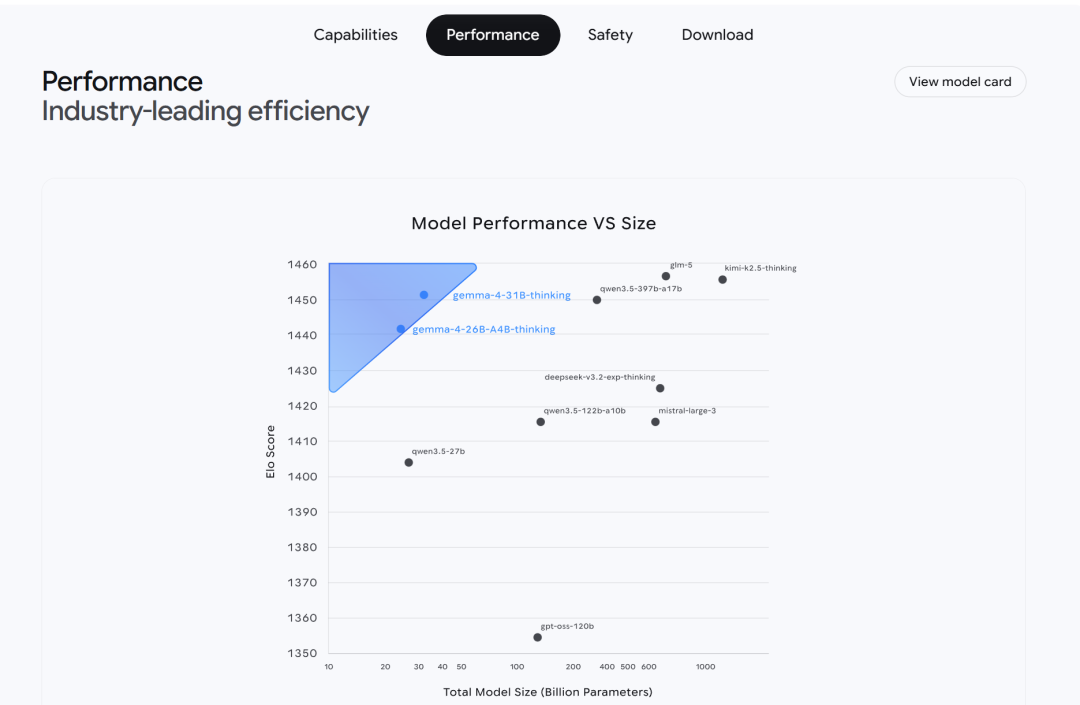
Task: Click the Elo Score axis label
Action: 270,452
